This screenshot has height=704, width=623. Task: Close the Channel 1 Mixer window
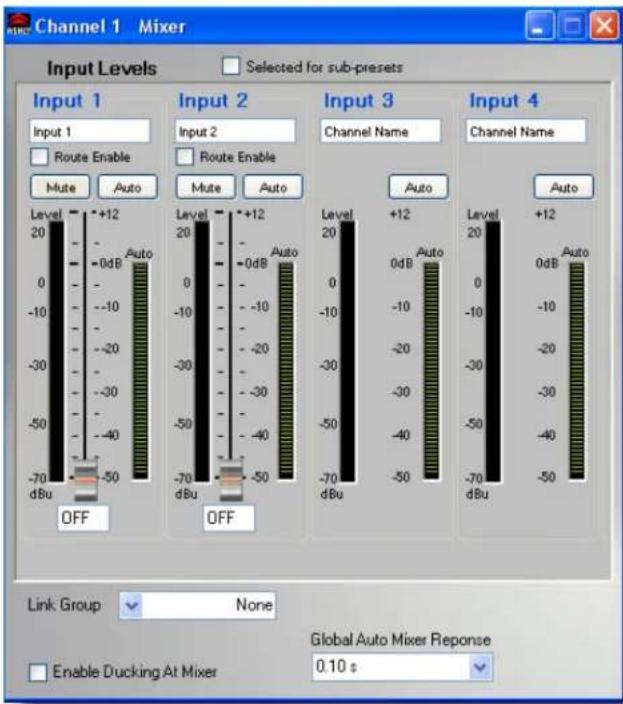click(x=604, y=26)
